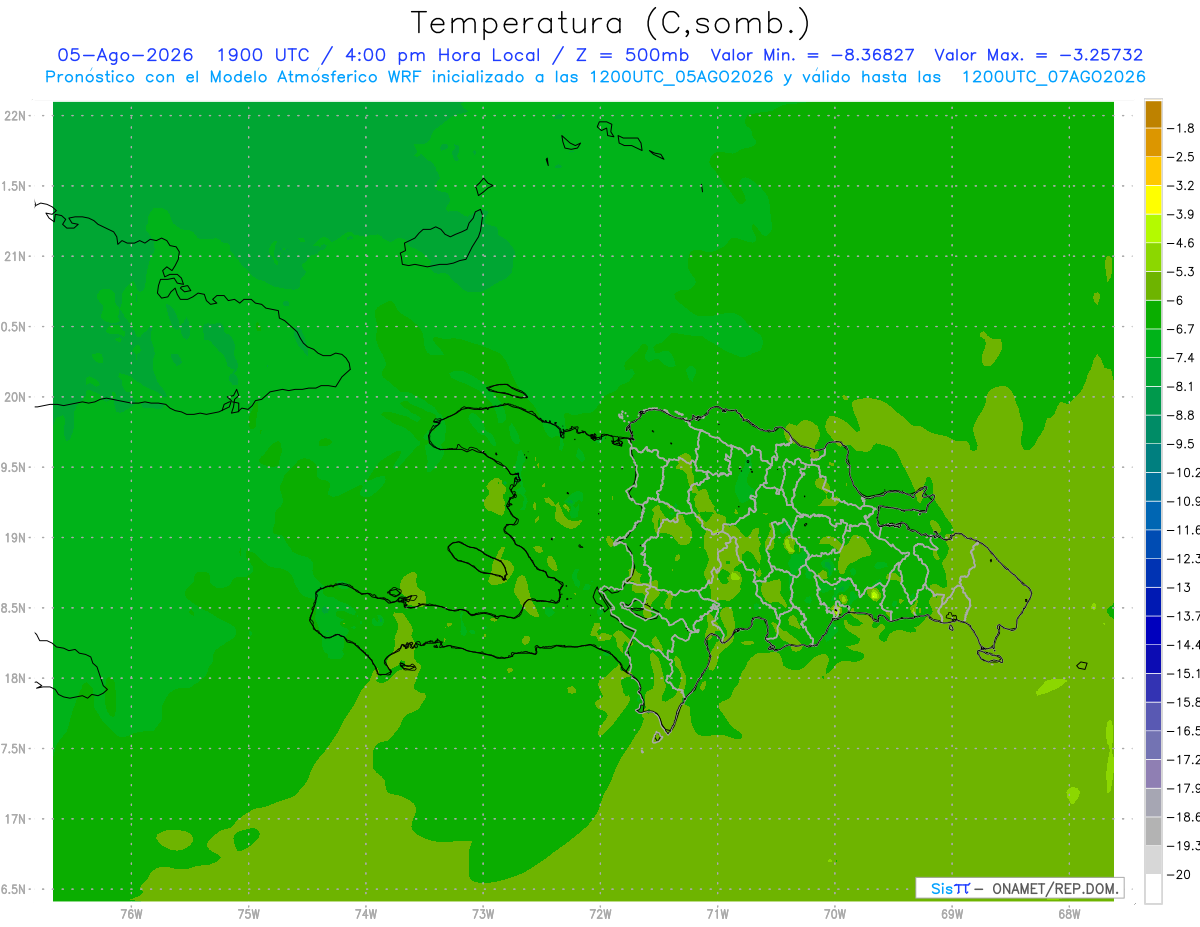Click the "72W" longitude label
This screenshot has height=927, width=1200.
click(600, 913)
